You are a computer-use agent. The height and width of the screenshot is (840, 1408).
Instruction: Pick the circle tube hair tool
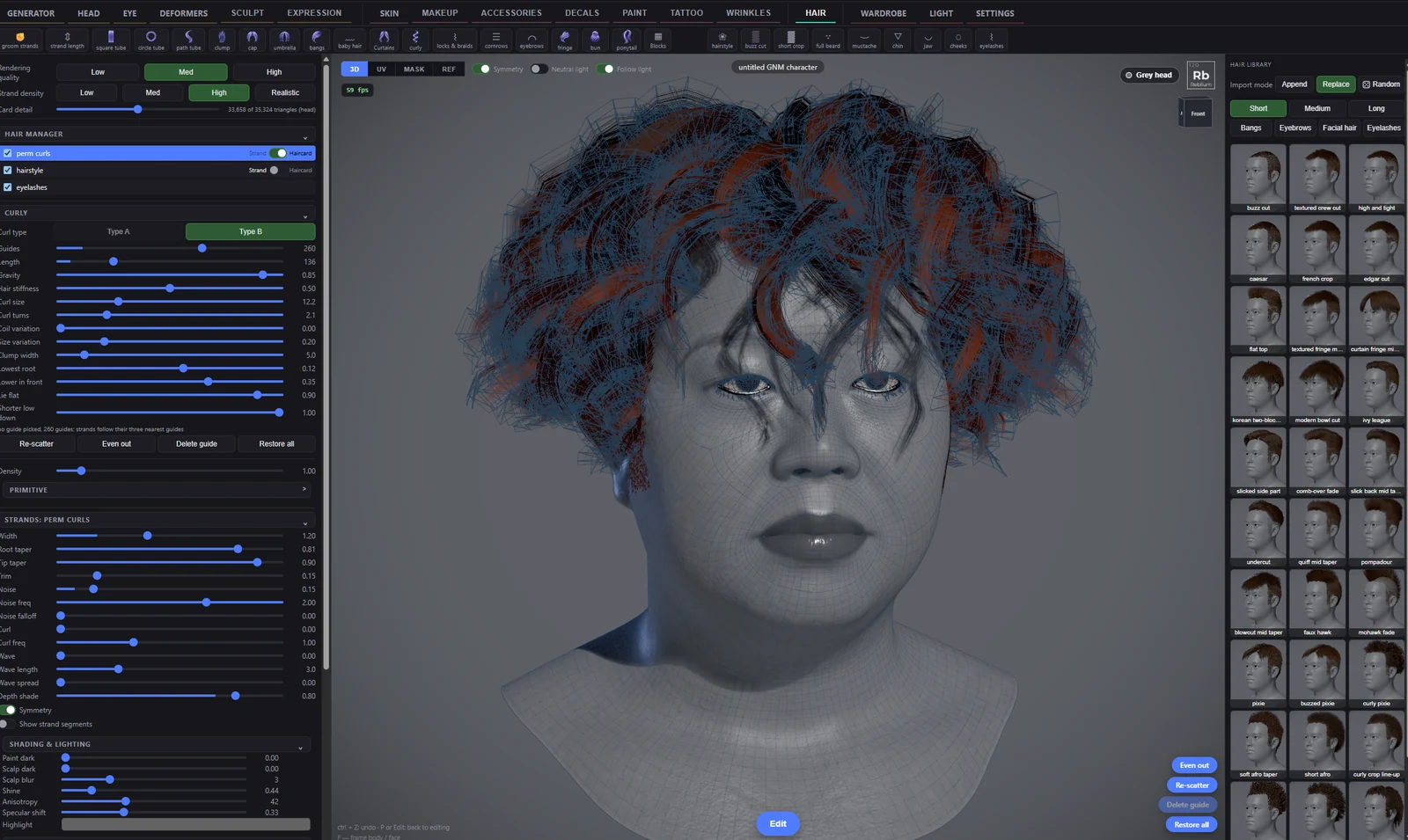click(151, 40)
